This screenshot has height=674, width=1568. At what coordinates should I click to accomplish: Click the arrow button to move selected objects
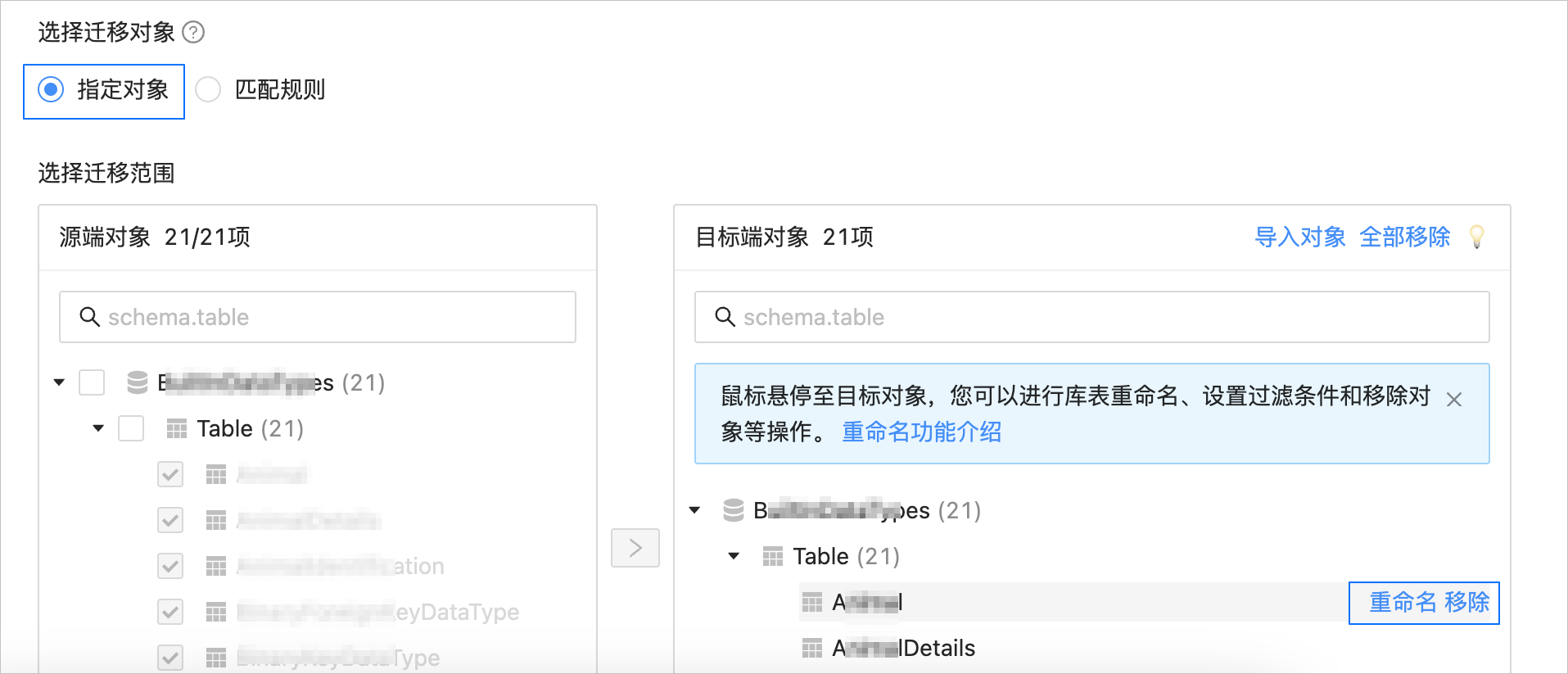635,548
